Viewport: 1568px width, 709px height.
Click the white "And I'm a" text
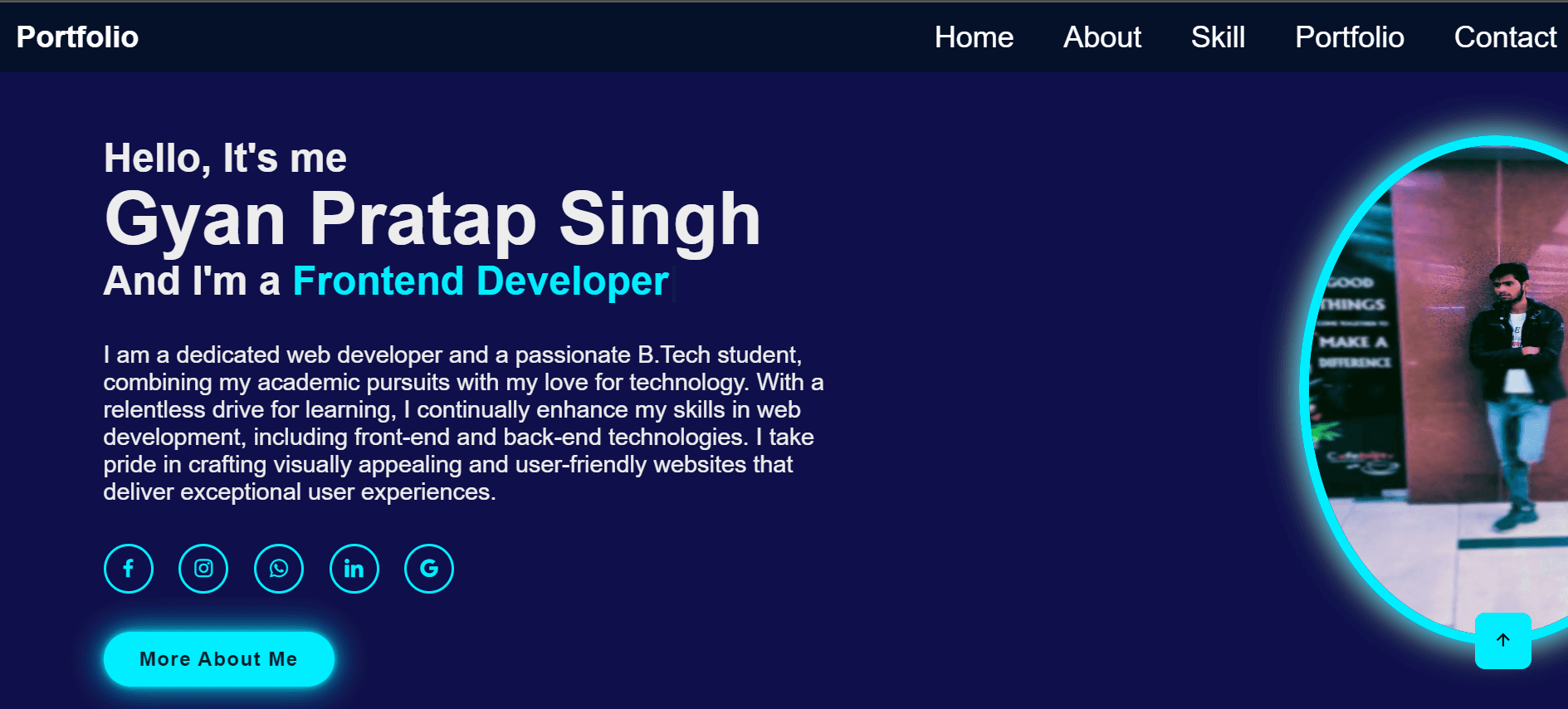pyautogui.click(x=192, y=281)
